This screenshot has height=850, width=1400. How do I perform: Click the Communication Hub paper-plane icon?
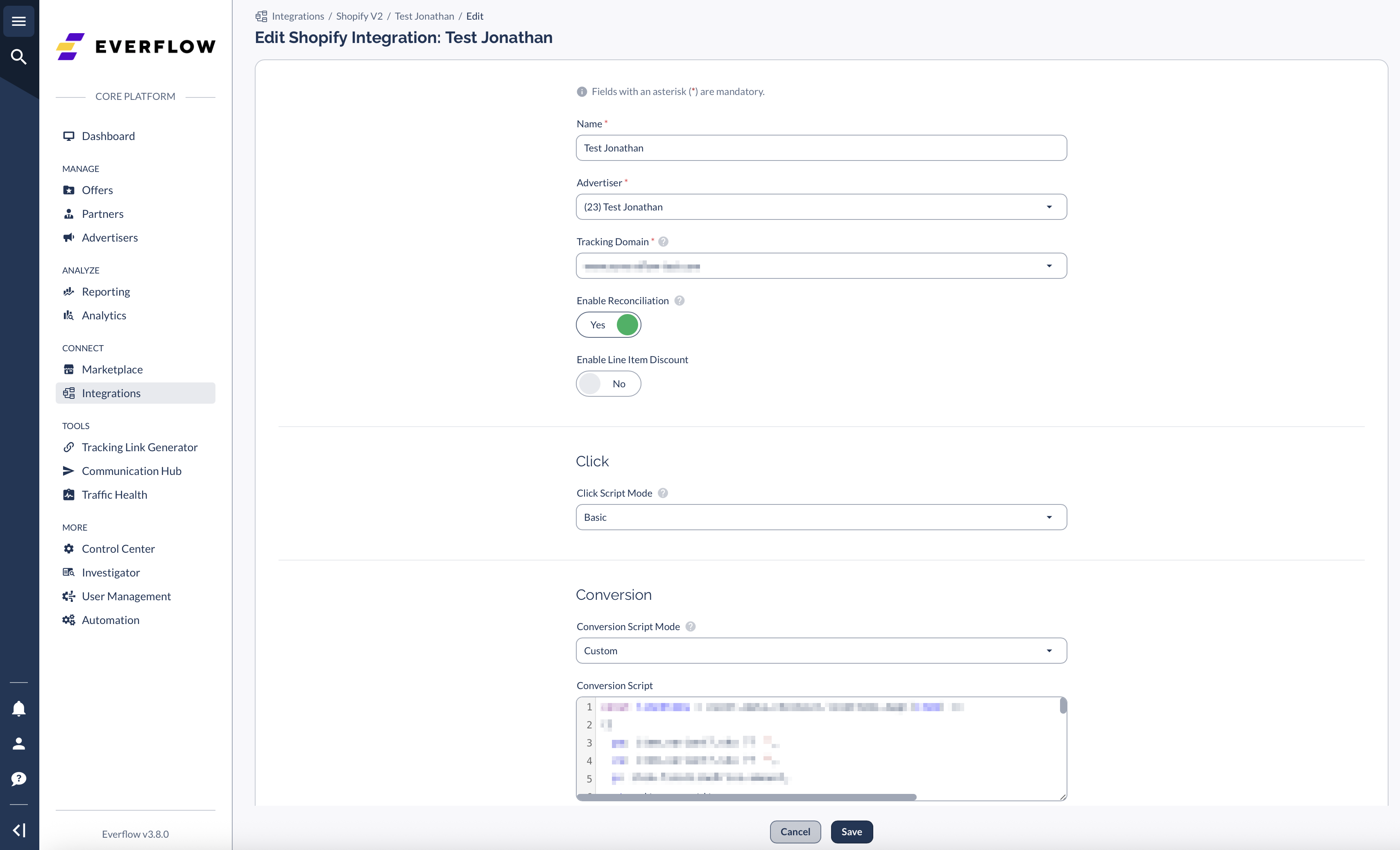69,471
